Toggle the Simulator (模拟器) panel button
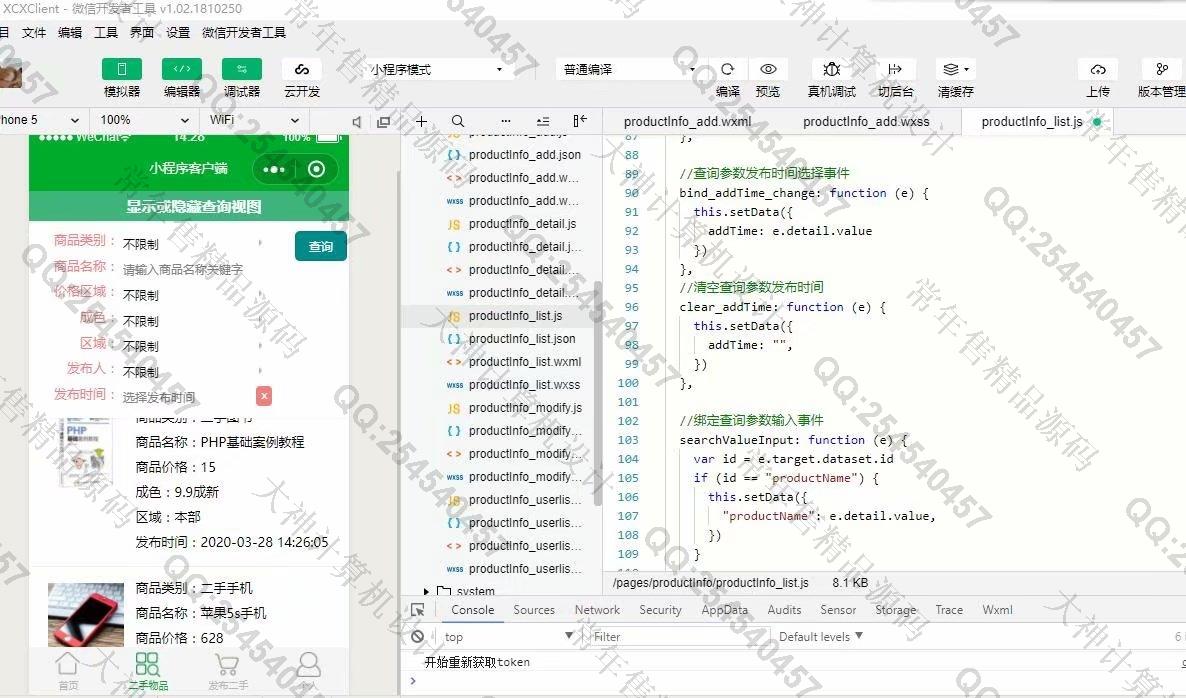Viewport: 1186px width, 698px height. coord(122,69)
